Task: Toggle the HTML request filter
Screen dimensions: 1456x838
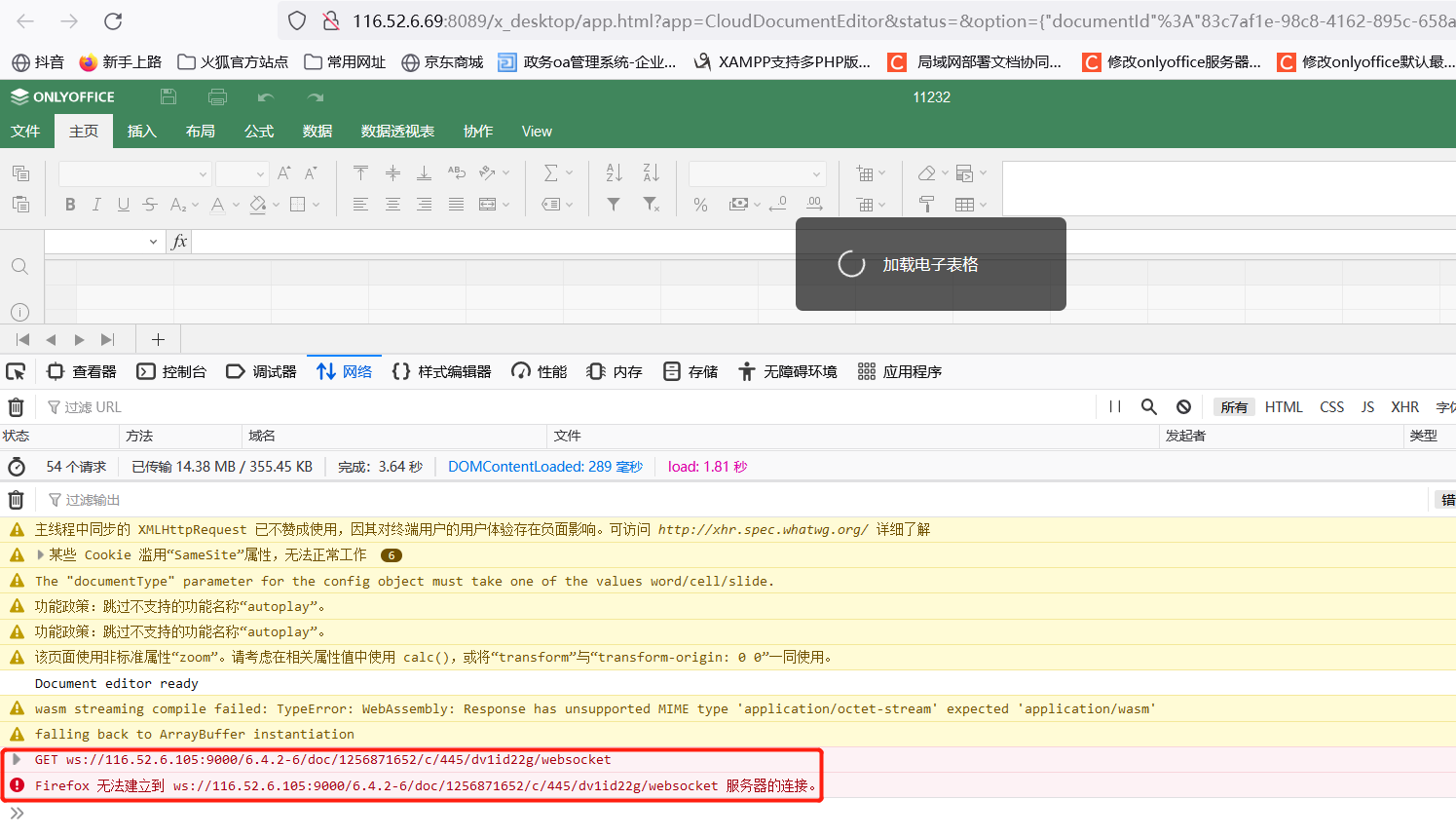Action: click(x=1283, y=407)
